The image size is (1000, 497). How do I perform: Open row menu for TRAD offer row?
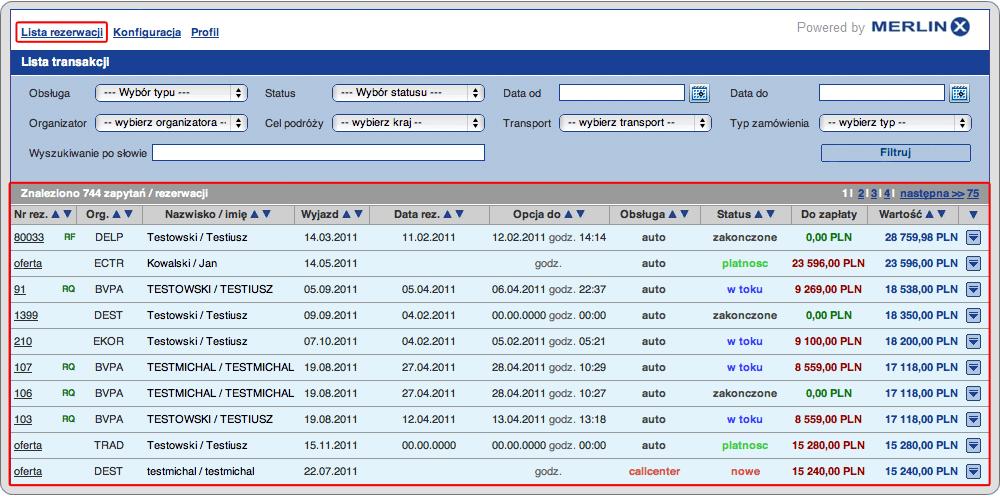(x=973, y=445)
